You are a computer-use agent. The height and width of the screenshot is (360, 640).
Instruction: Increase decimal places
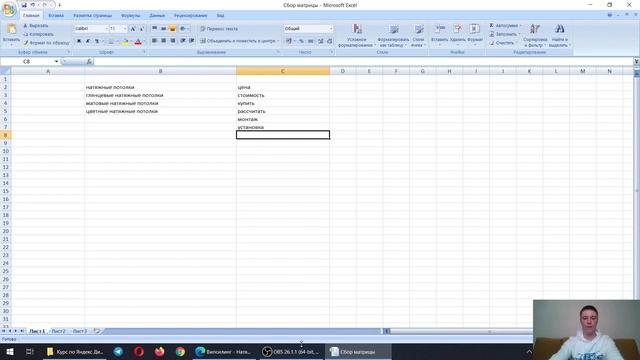point(320,41)
